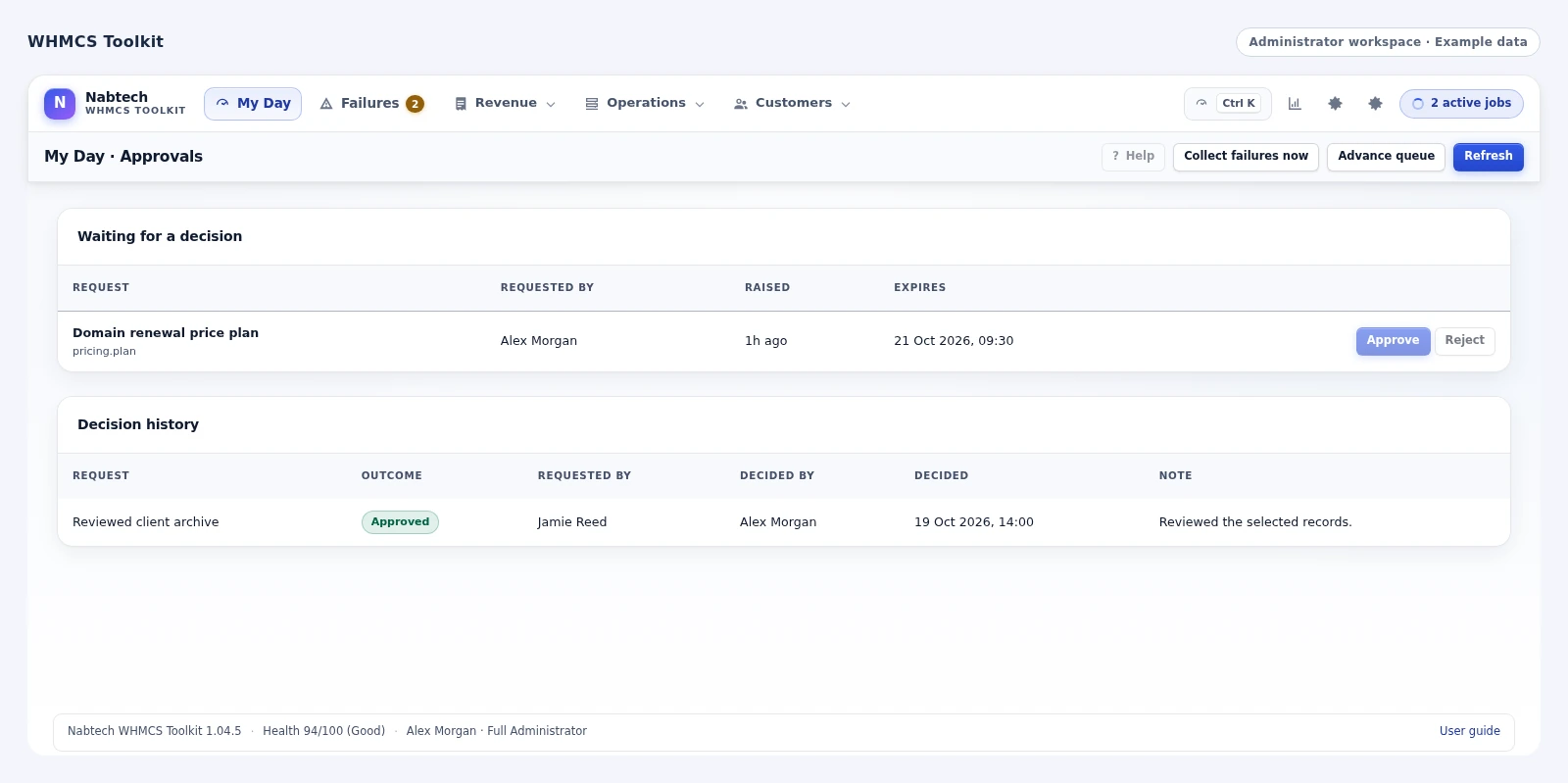Refresh the approvals page
1568x783 pixels.
[1488, 157]
